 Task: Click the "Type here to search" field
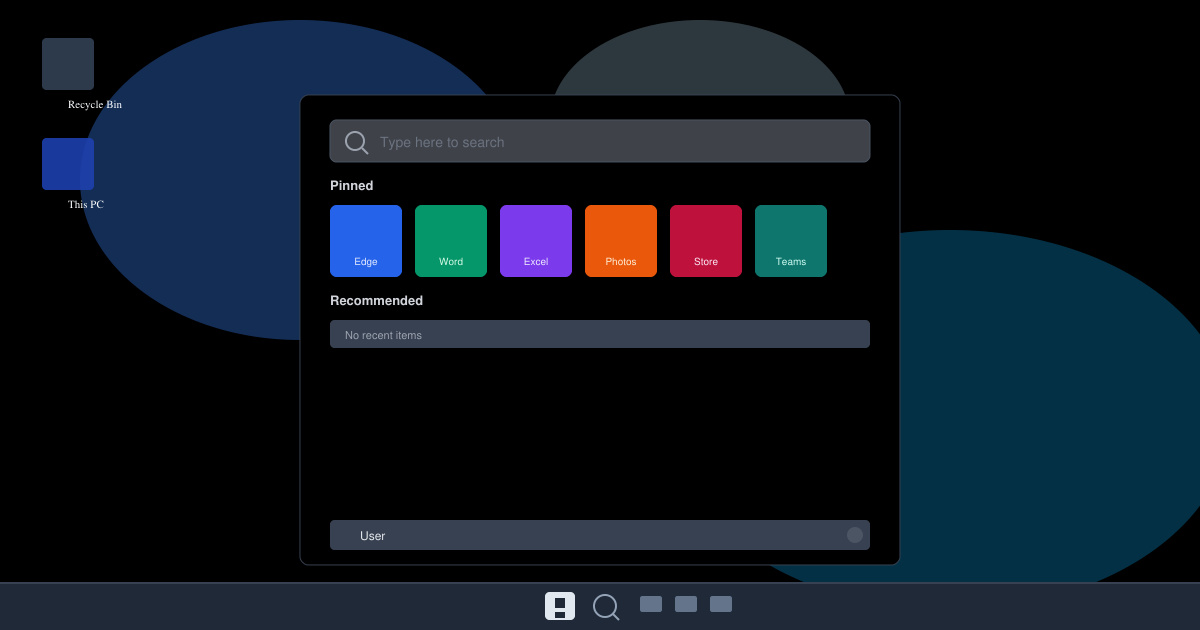click(600, 141)
